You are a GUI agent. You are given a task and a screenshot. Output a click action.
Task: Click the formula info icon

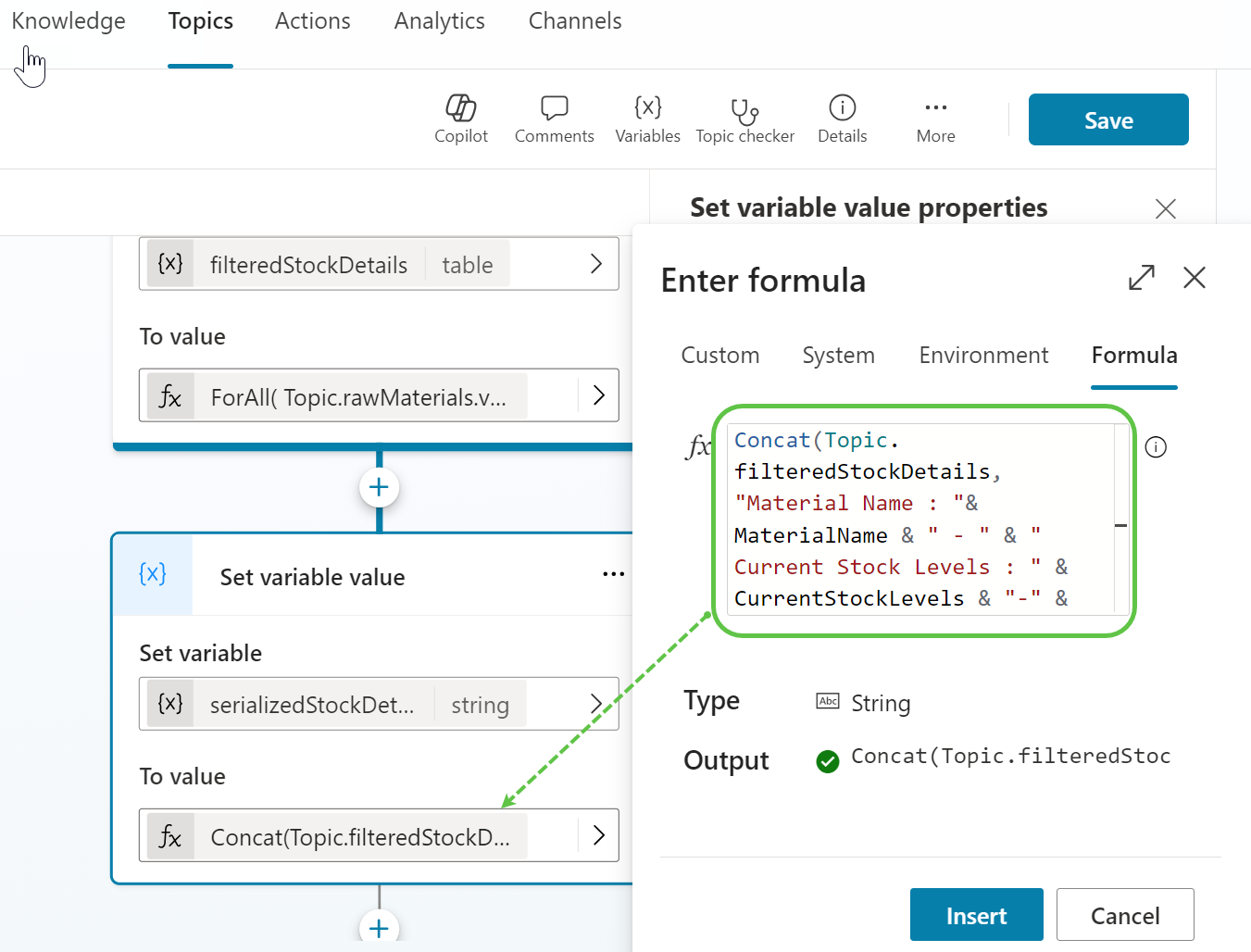1156,447
